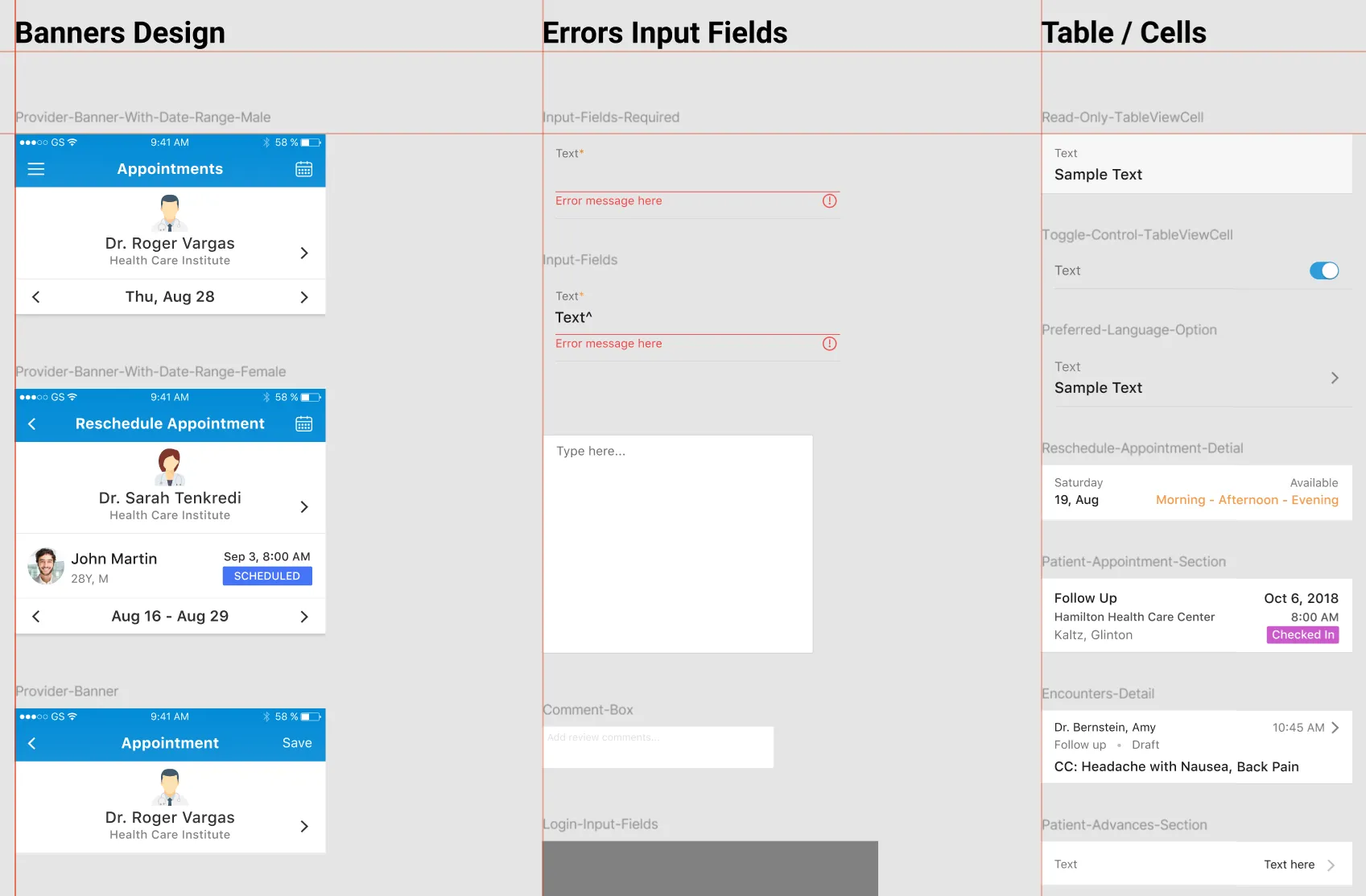1366x896 pixels.
Task: Click battery icon in Reschedule Appointment status bar
Action: (x=311, y=398)
